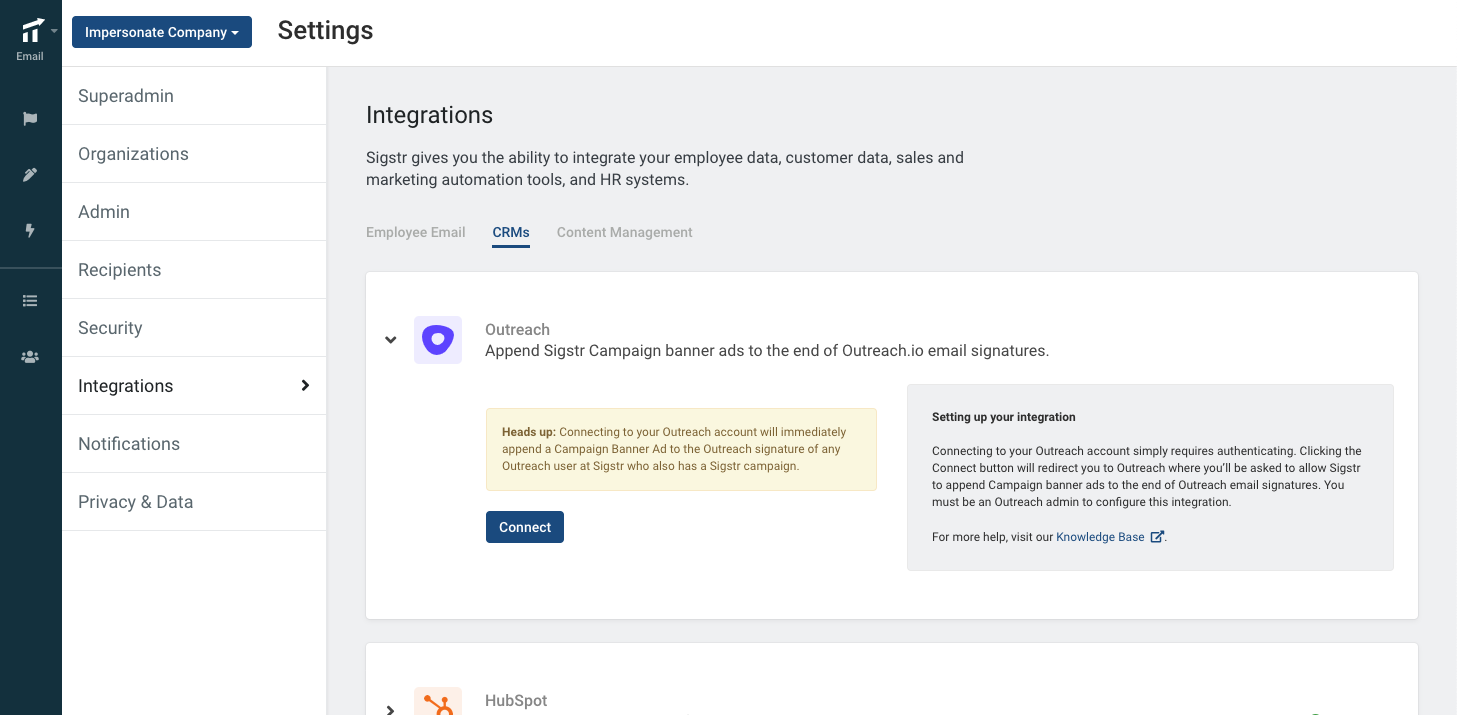Viewport: 1457px width, 715px height.
Task: Switch to Content Management tab
Action: 625,232
